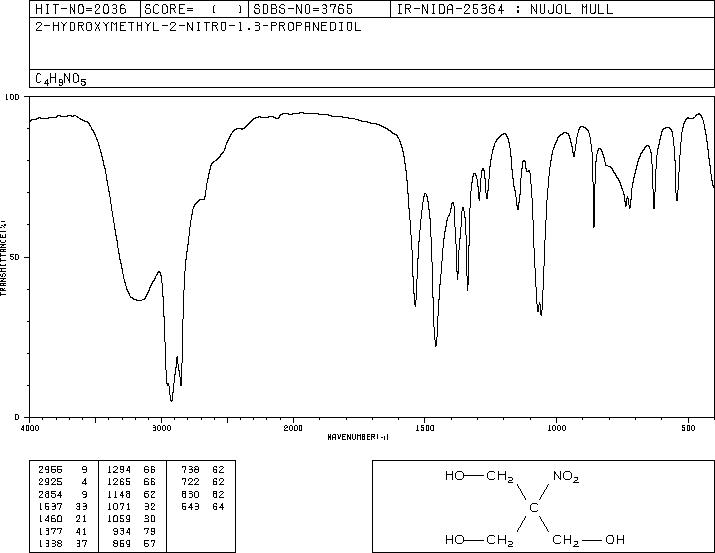Click the 2000 x-axis tick label
The width and height of the screenshot is (715, 553).
(293, 428)
